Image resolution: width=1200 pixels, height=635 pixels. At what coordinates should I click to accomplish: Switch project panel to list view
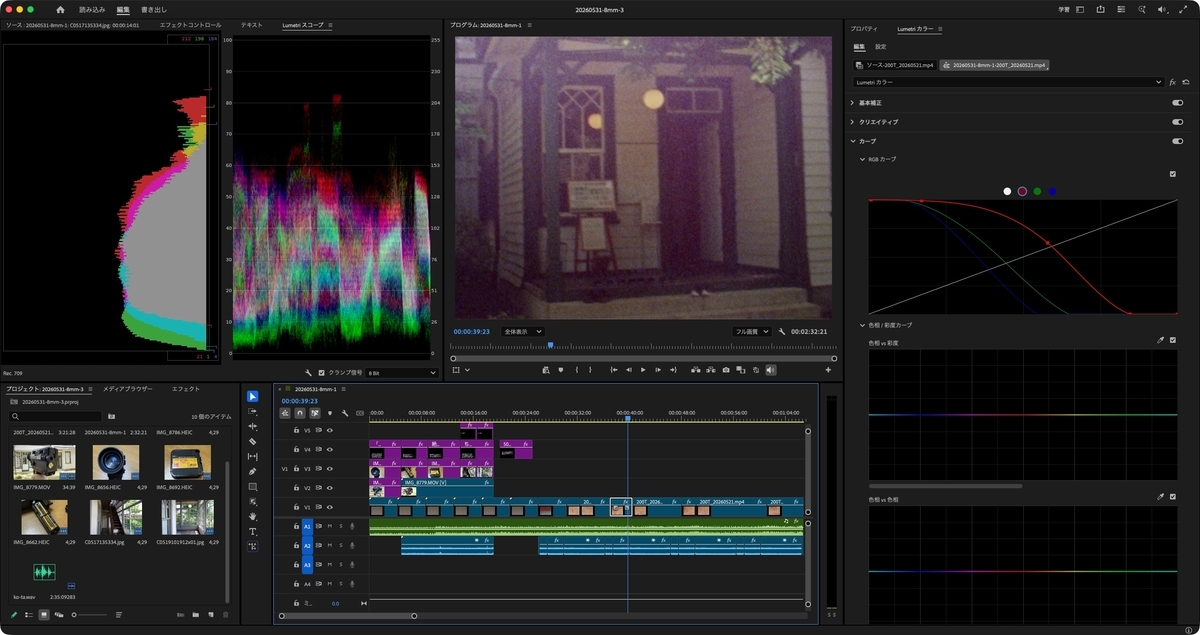(x=28, y=614)
